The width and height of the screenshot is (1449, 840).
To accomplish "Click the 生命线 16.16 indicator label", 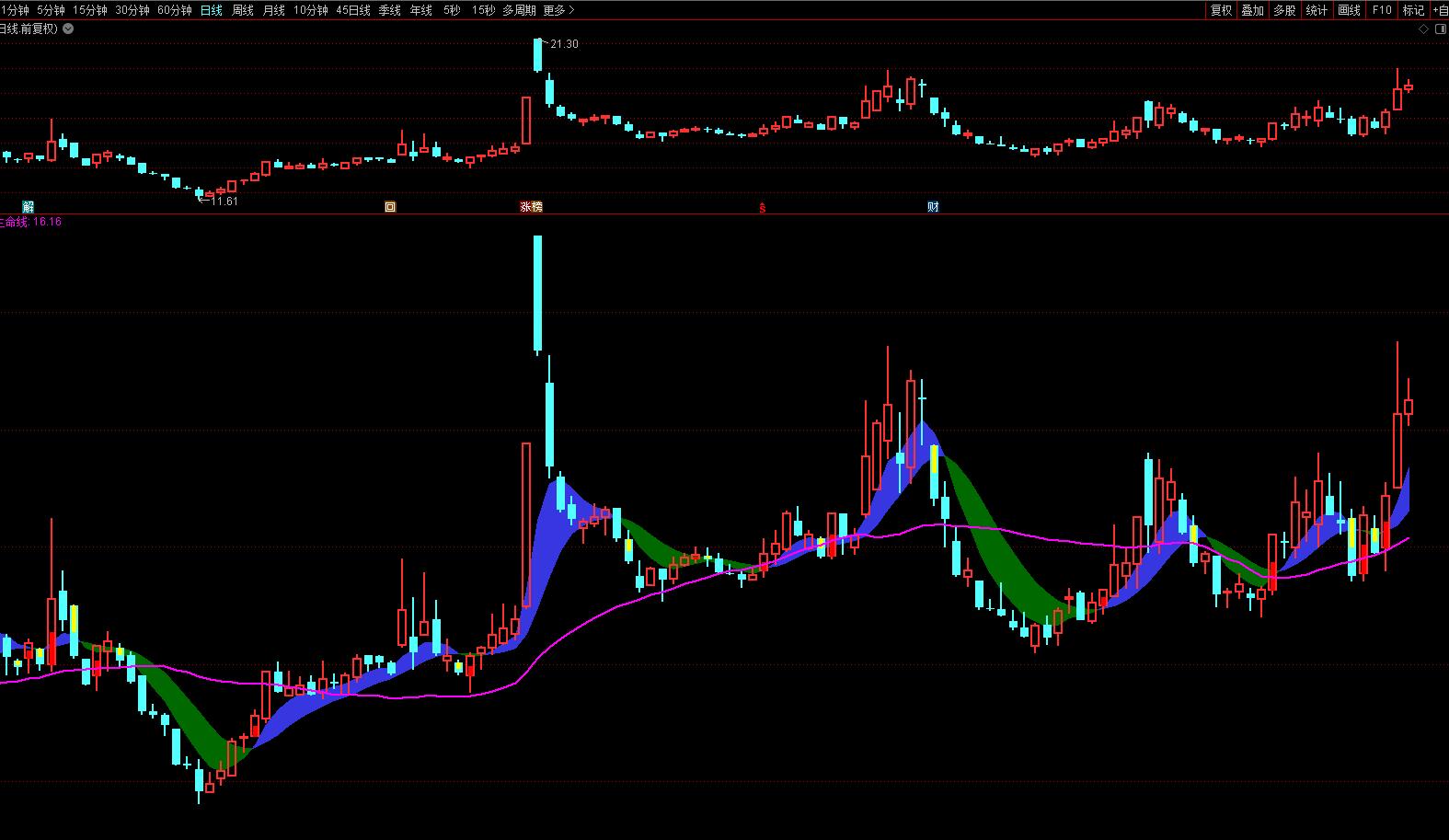I will click(x=29, y=222).
